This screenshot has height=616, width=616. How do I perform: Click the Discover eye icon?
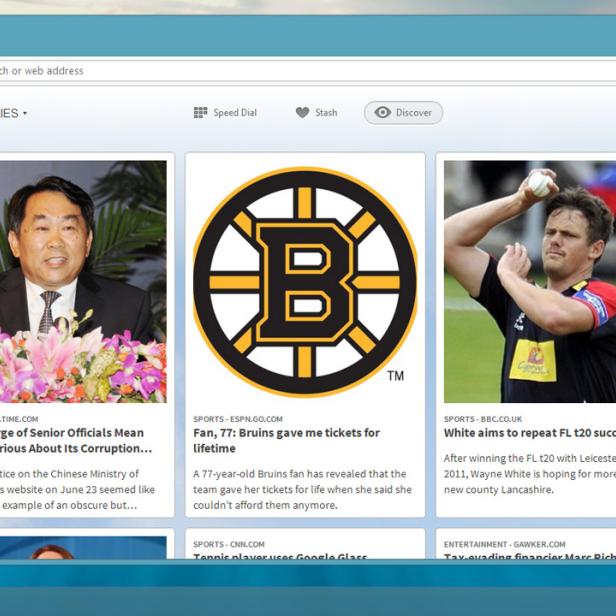point(382,112)
